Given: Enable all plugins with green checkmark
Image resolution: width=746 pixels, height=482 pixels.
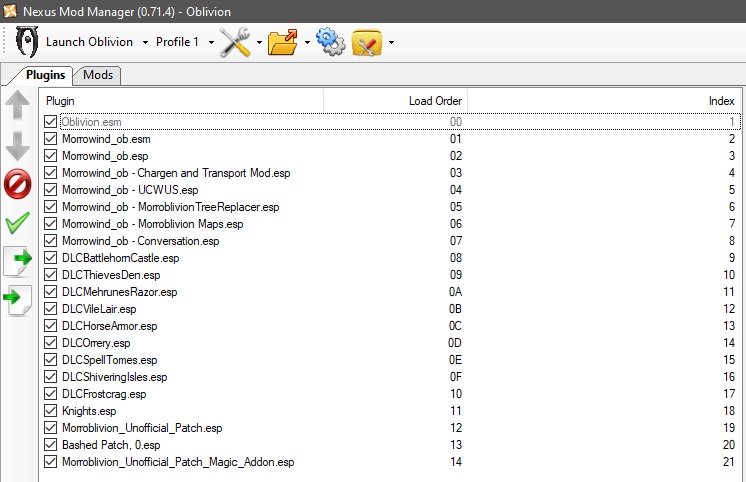Looking at the screenshot, I should [18, 223].
